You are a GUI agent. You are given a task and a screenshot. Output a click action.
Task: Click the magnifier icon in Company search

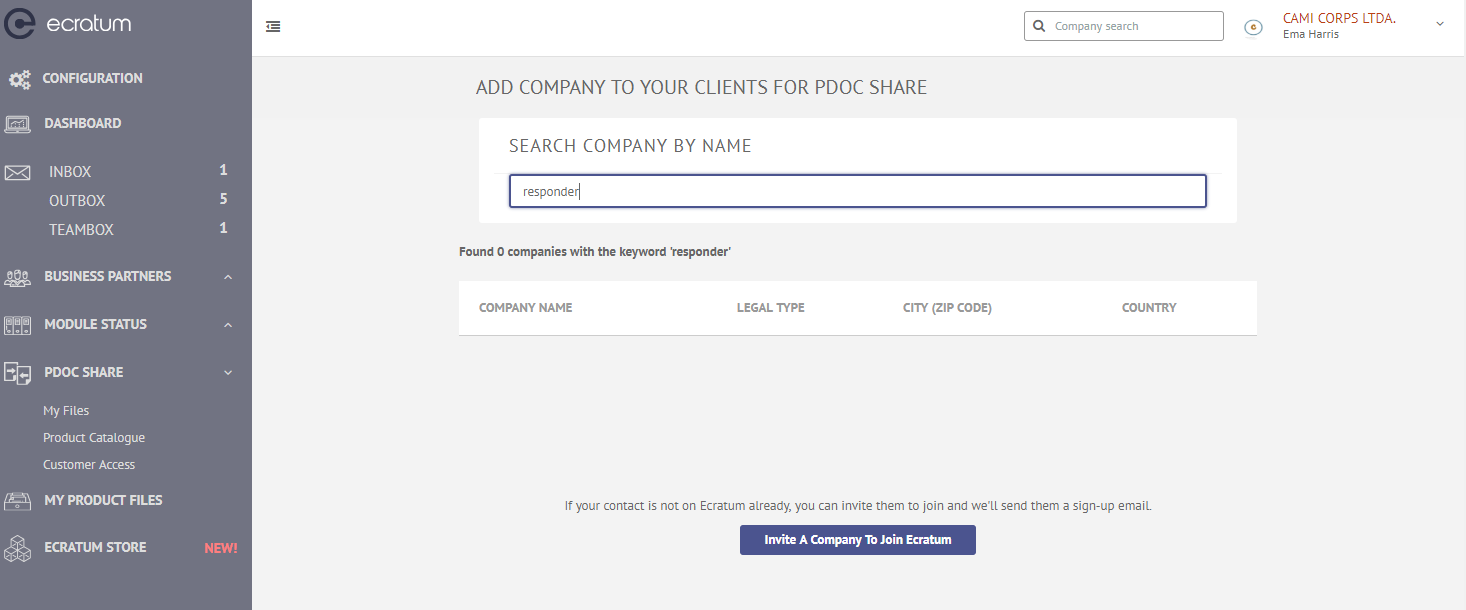[x=1039, y=26]
